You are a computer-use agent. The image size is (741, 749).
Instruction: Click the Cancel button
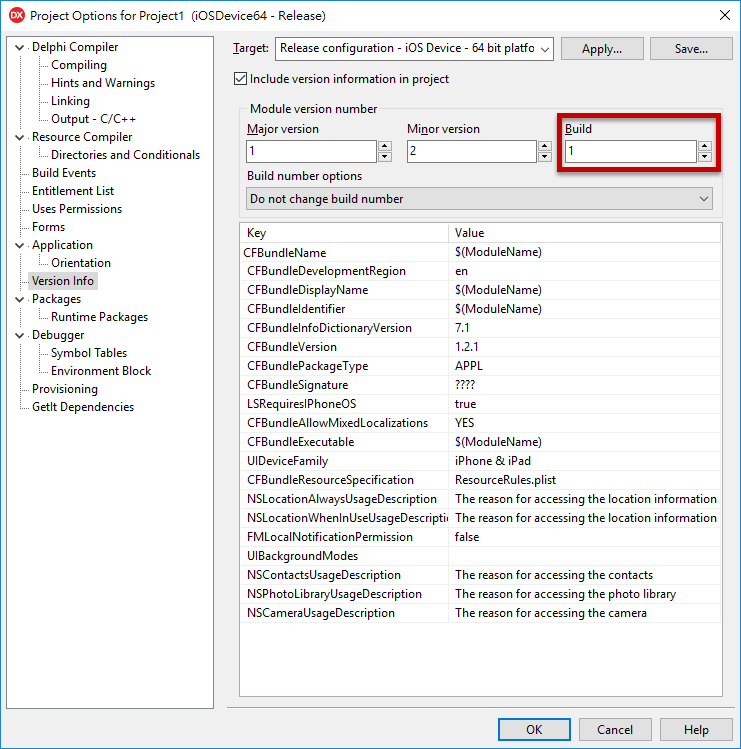click(x=615, y=729)
